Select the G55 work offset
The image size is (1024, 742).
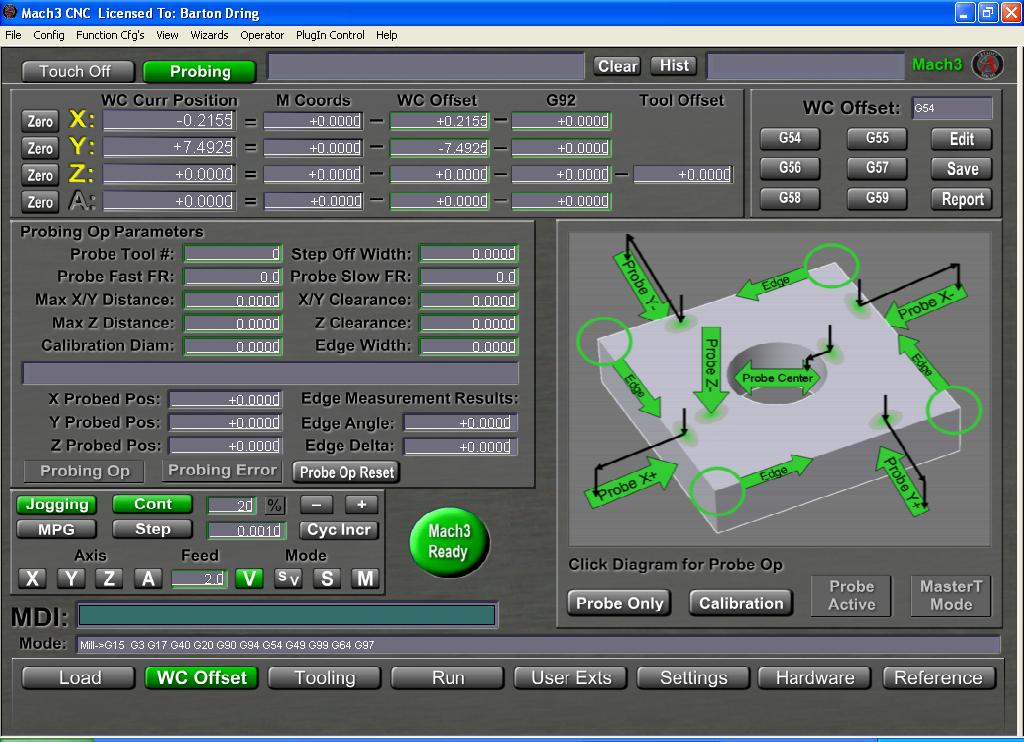[x=876, y=138]
